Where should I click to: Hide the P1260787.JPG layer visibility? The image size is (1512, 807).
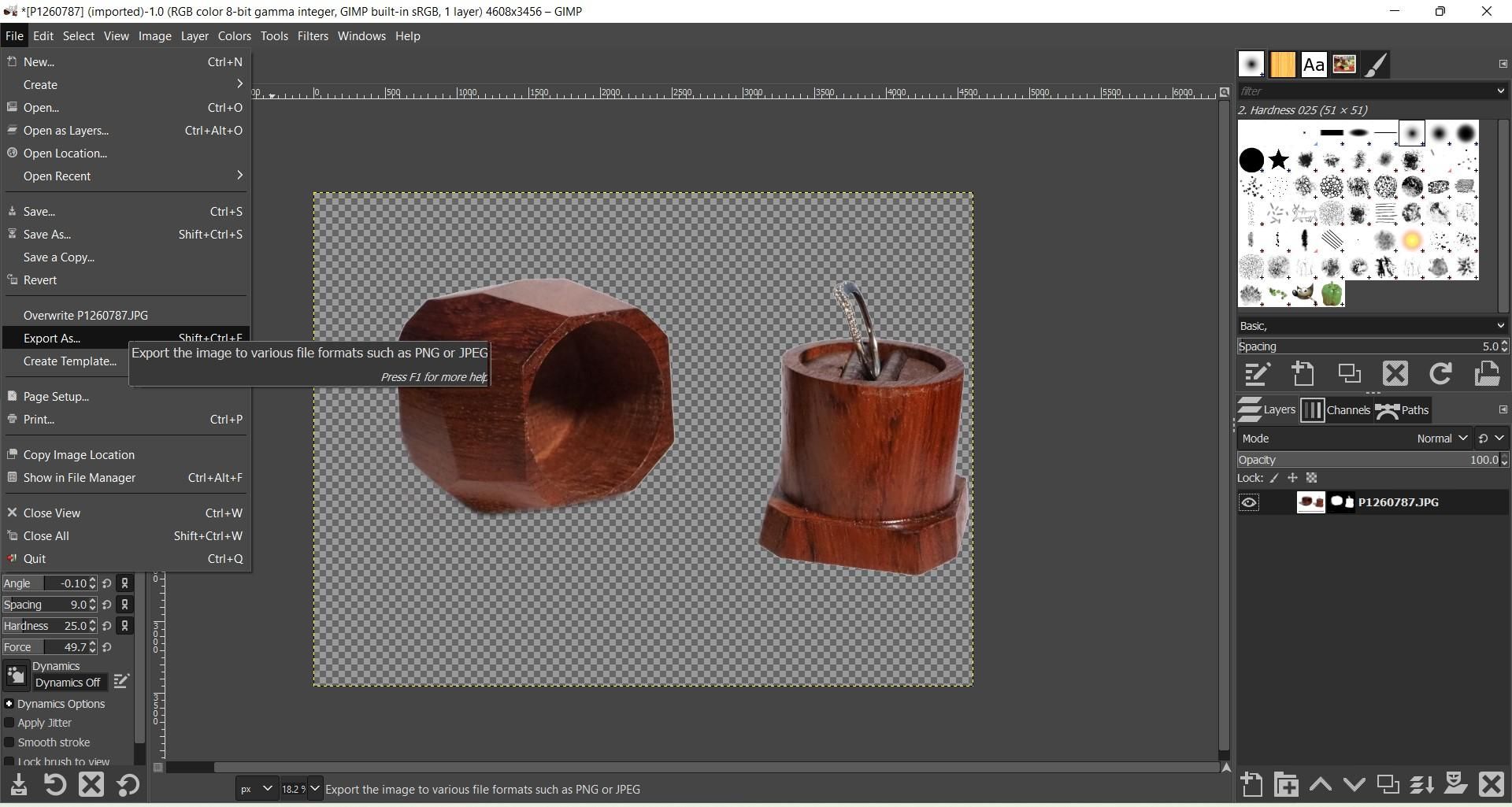[x=1249, y=502]
